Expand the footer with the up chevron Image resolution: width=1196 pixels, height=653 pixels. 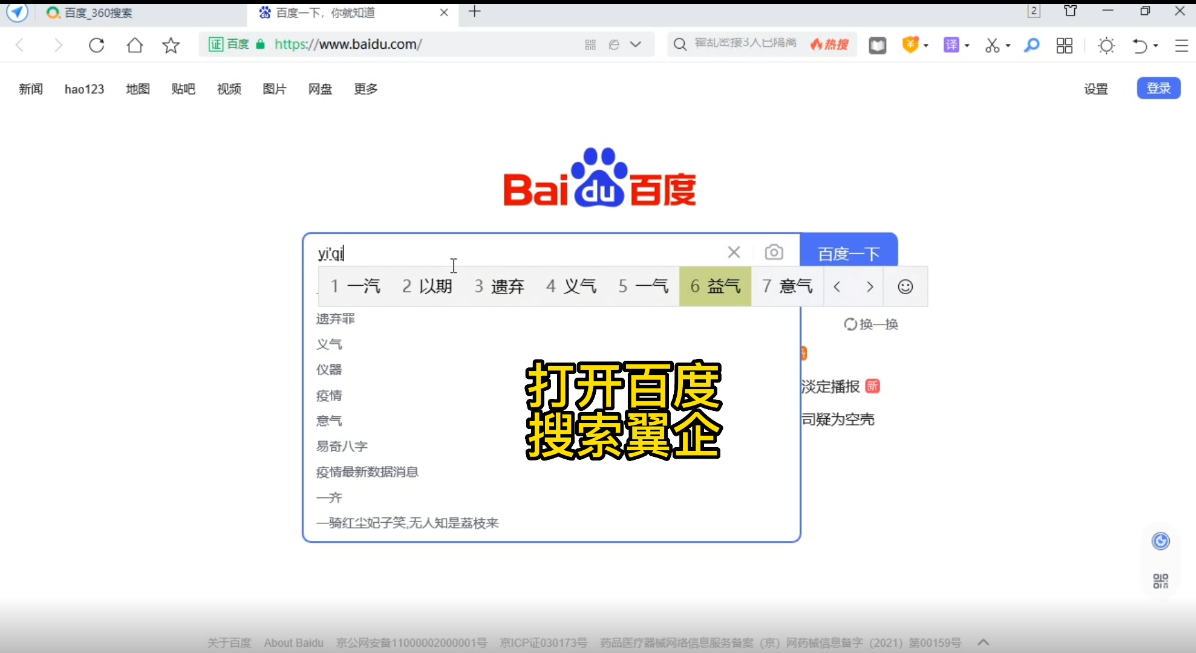click(x=983, y=642)
